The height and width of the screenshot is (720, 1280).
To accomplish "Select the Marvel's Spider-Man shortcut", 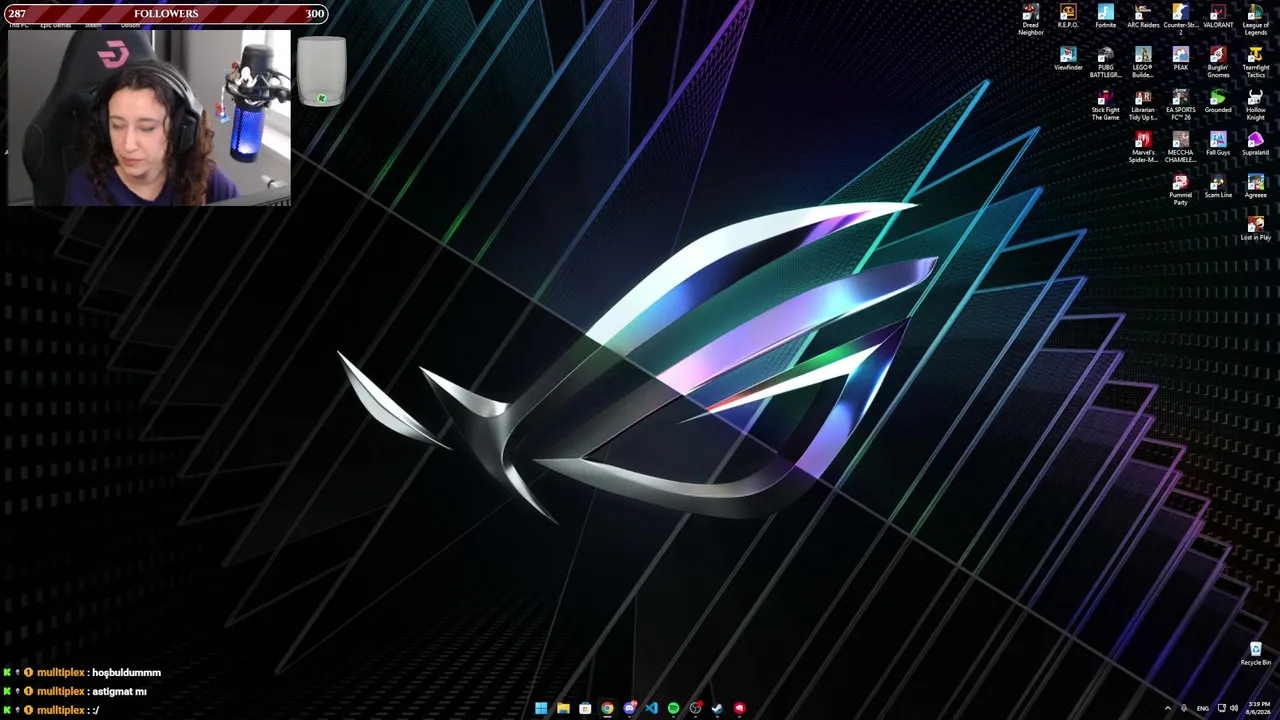I will click(x=1143, y=147).
